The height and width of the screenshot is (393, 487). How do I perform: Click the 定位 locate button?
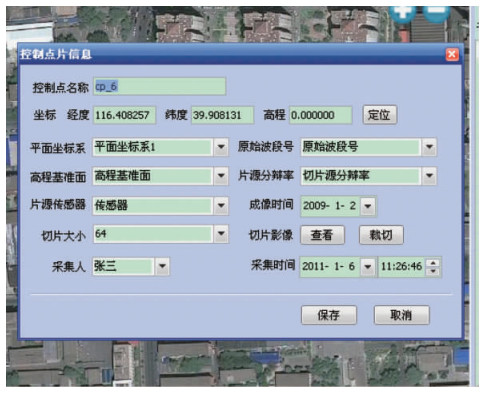[380, 115]
